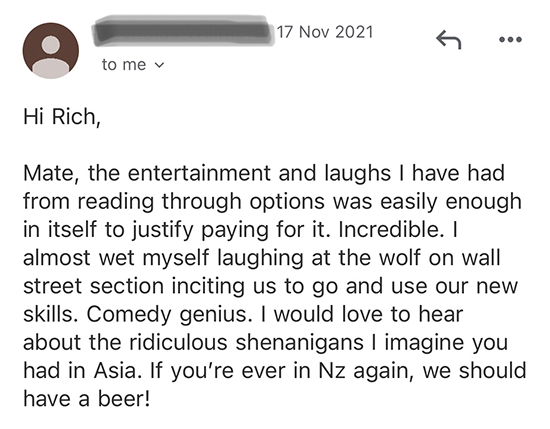This screenshot has height=429, width=550.
Task: Select the redacted sender name
Action: point(183,31)
